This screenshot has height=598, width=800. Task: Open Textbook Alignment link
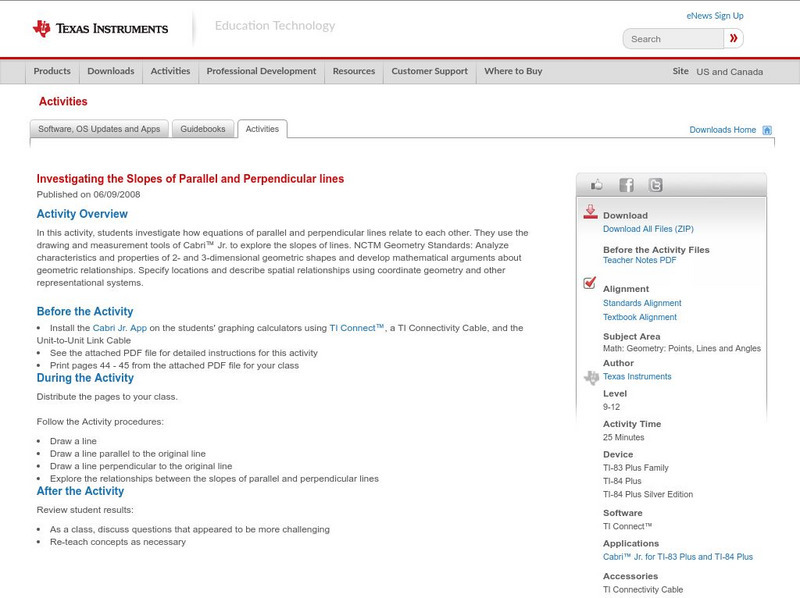coord(640,317)
